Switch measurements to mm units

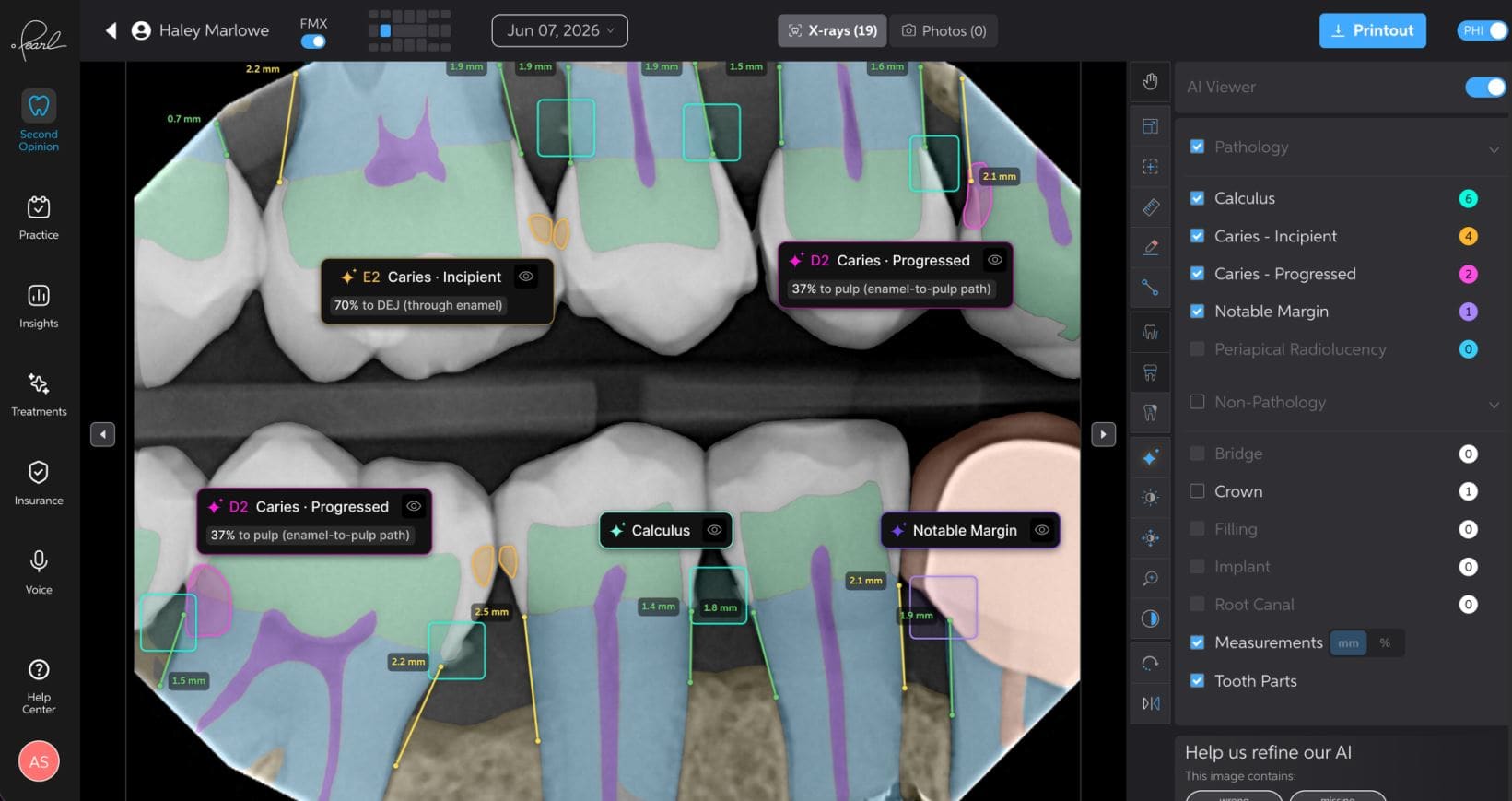pyautogui.click(x=1348, y=643)
